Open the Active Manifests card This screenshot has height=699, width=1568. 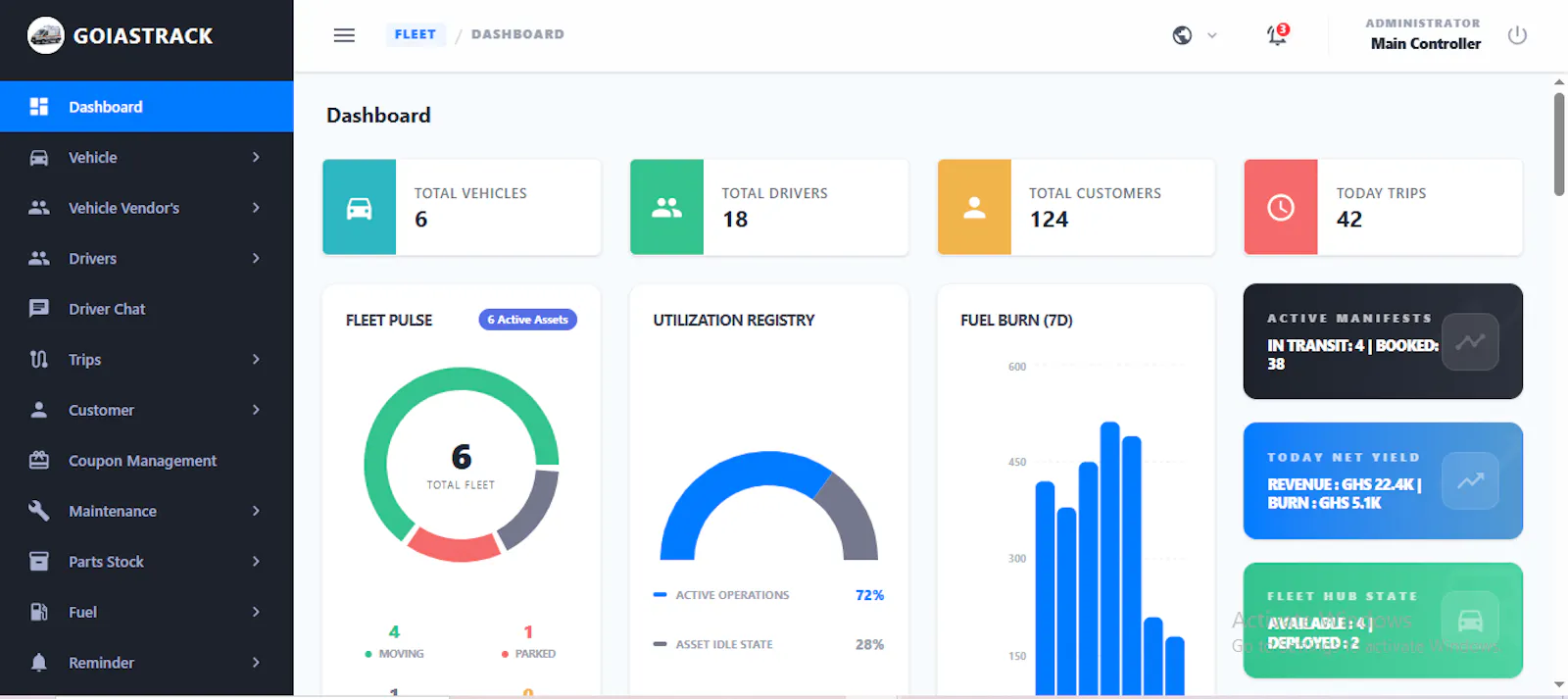tap(1383, 341)
